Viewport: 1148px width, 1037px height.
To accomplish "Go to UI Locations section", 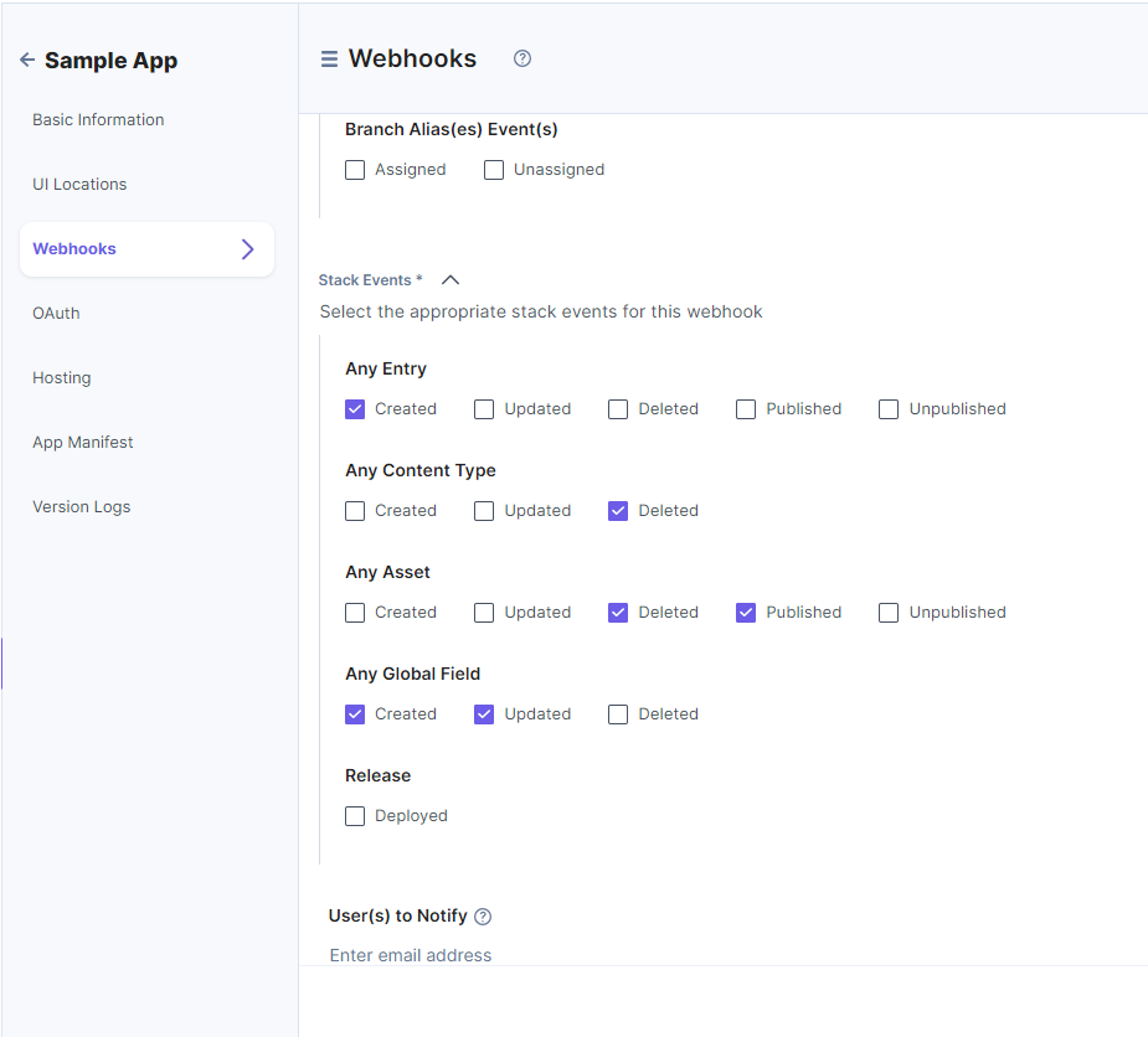I will (x=80, y=184).
